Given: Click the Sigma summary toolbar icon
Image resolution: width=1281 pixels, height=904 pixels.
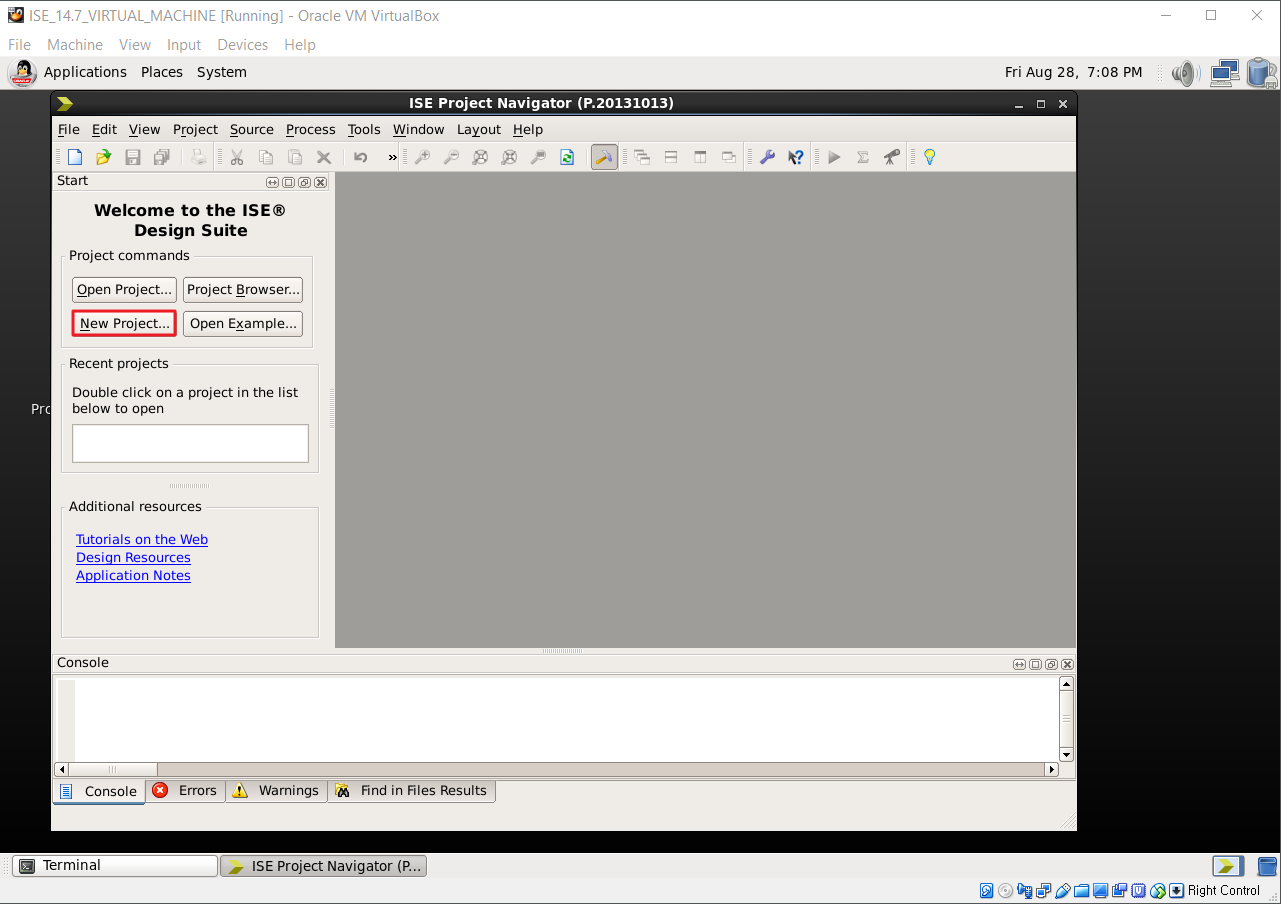Looking at the screenshot, I should (863, 157).
